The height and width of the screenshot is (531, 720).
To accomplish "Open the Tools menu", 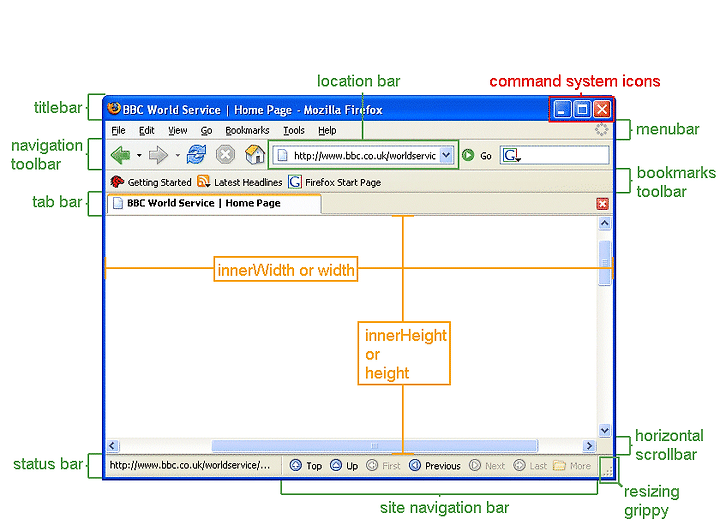I will [x=293, y=130].
